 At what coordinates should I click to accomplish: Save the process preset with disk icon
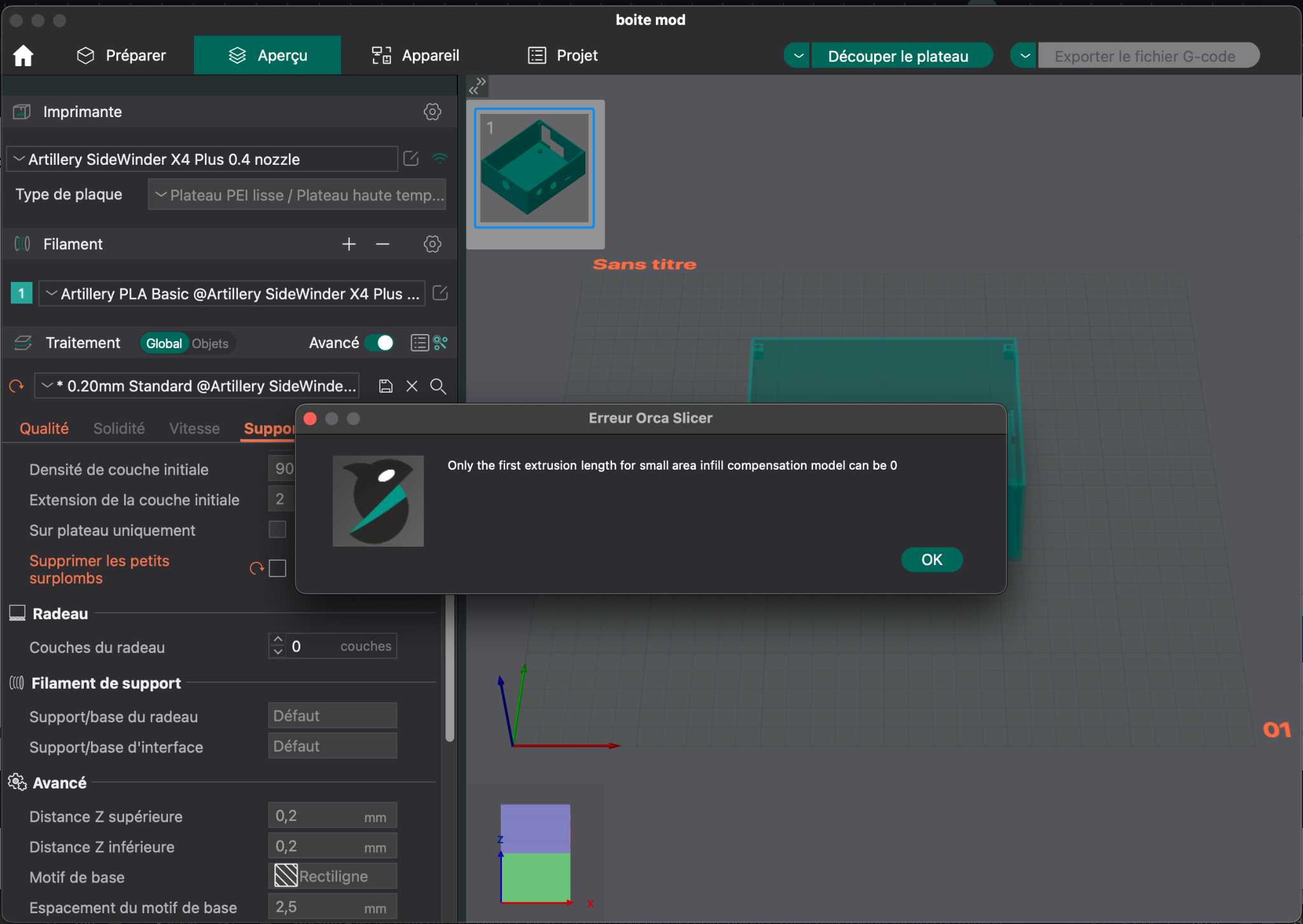point(386,386)
